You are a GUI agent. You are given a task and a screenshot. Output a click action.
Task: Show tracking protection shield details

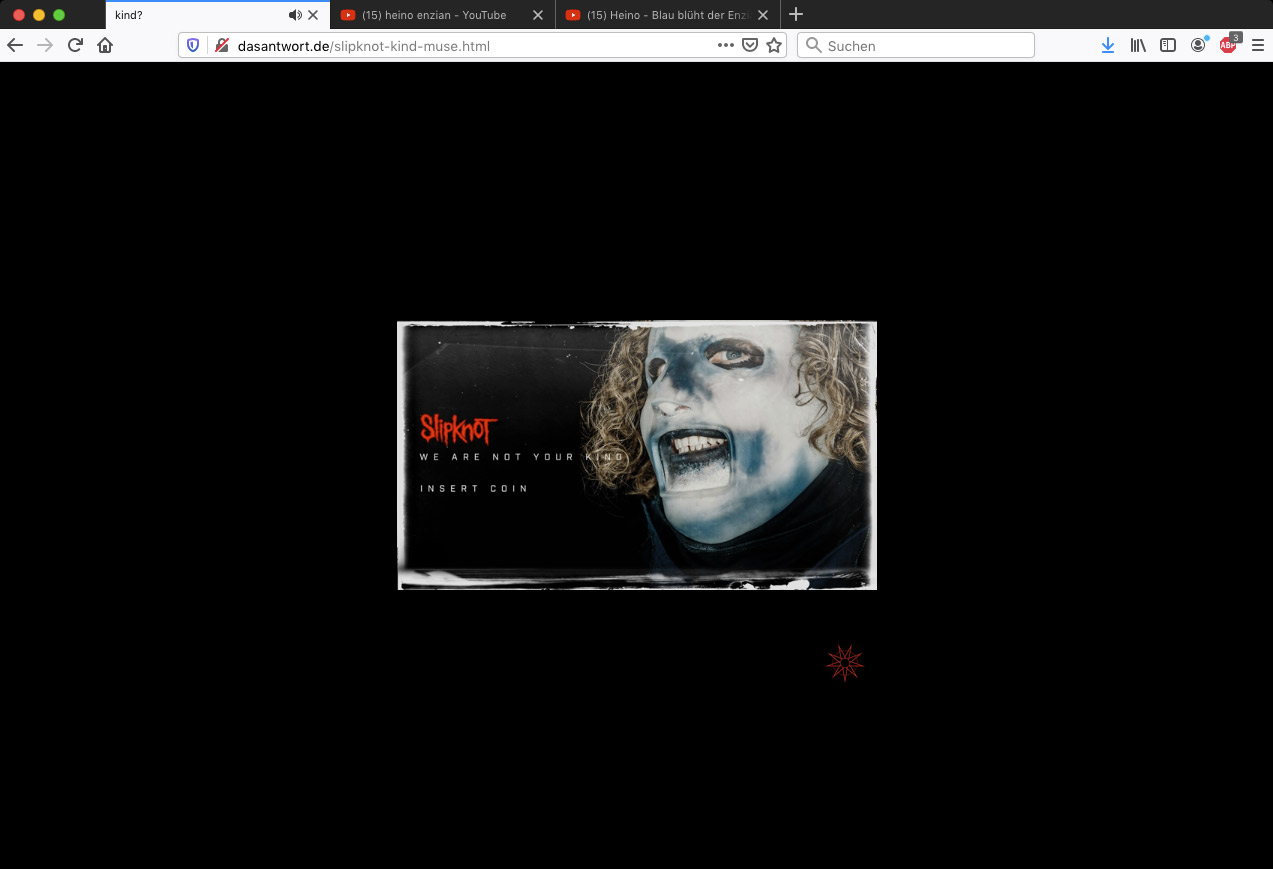click(194, 45)
